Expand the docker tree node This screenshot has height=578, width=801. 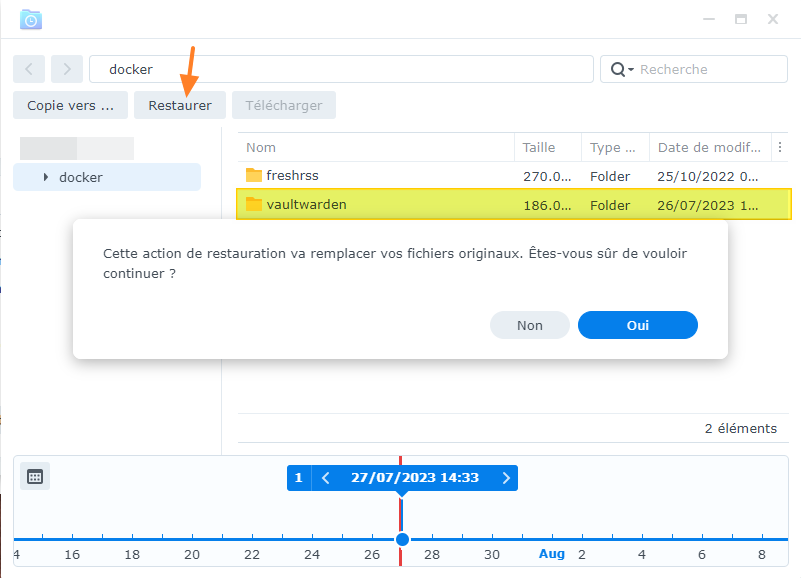[x=46, y=177]
